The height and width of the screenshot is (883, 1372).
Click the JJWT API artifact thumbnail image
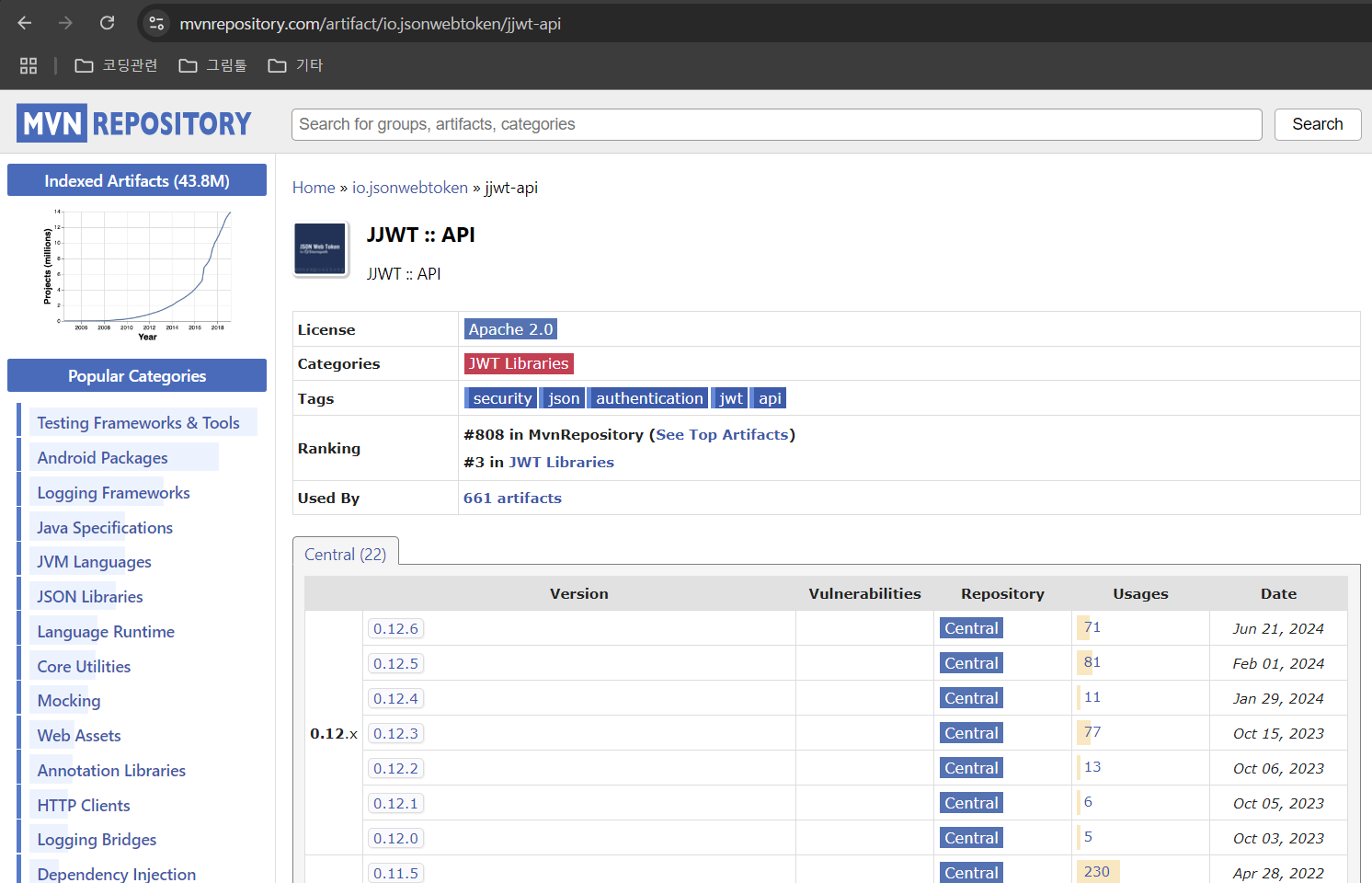click(320, 248)
